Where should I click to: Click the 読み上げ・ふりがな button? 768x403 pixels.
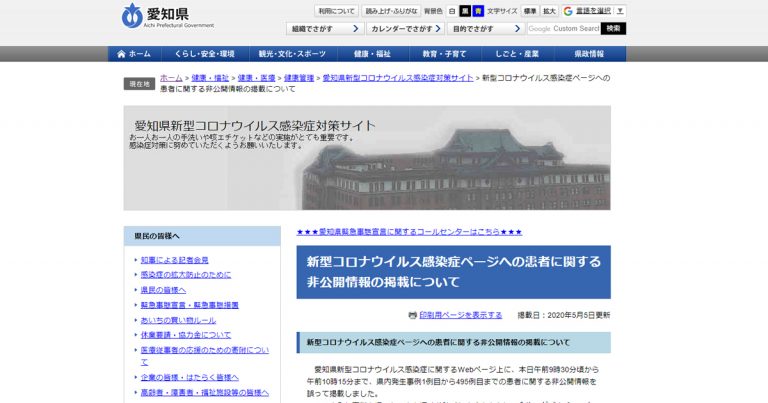pos(391,11)
